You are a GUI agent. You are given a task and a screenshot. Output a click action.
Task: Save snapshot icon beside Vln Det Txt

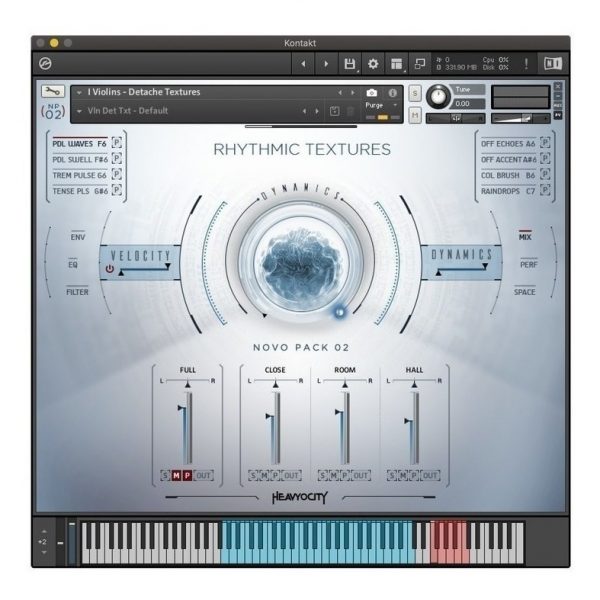(x=334, y=111)
